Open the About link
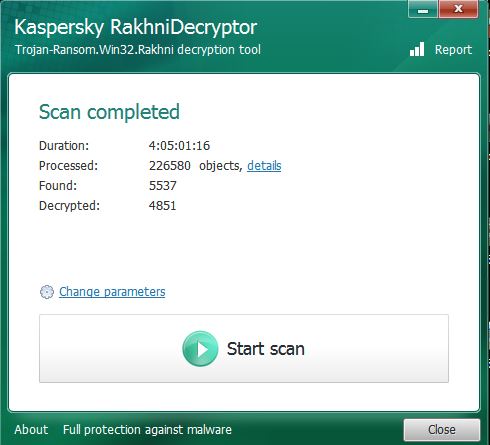490x445 pixels. point(31,430)
